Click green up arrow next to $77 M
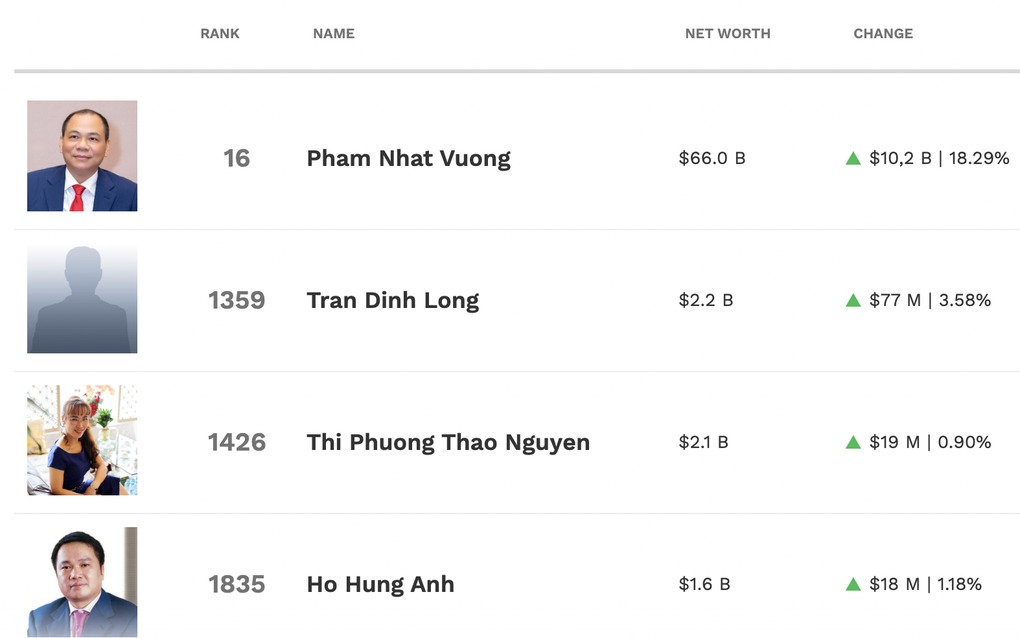 point(853,300)
